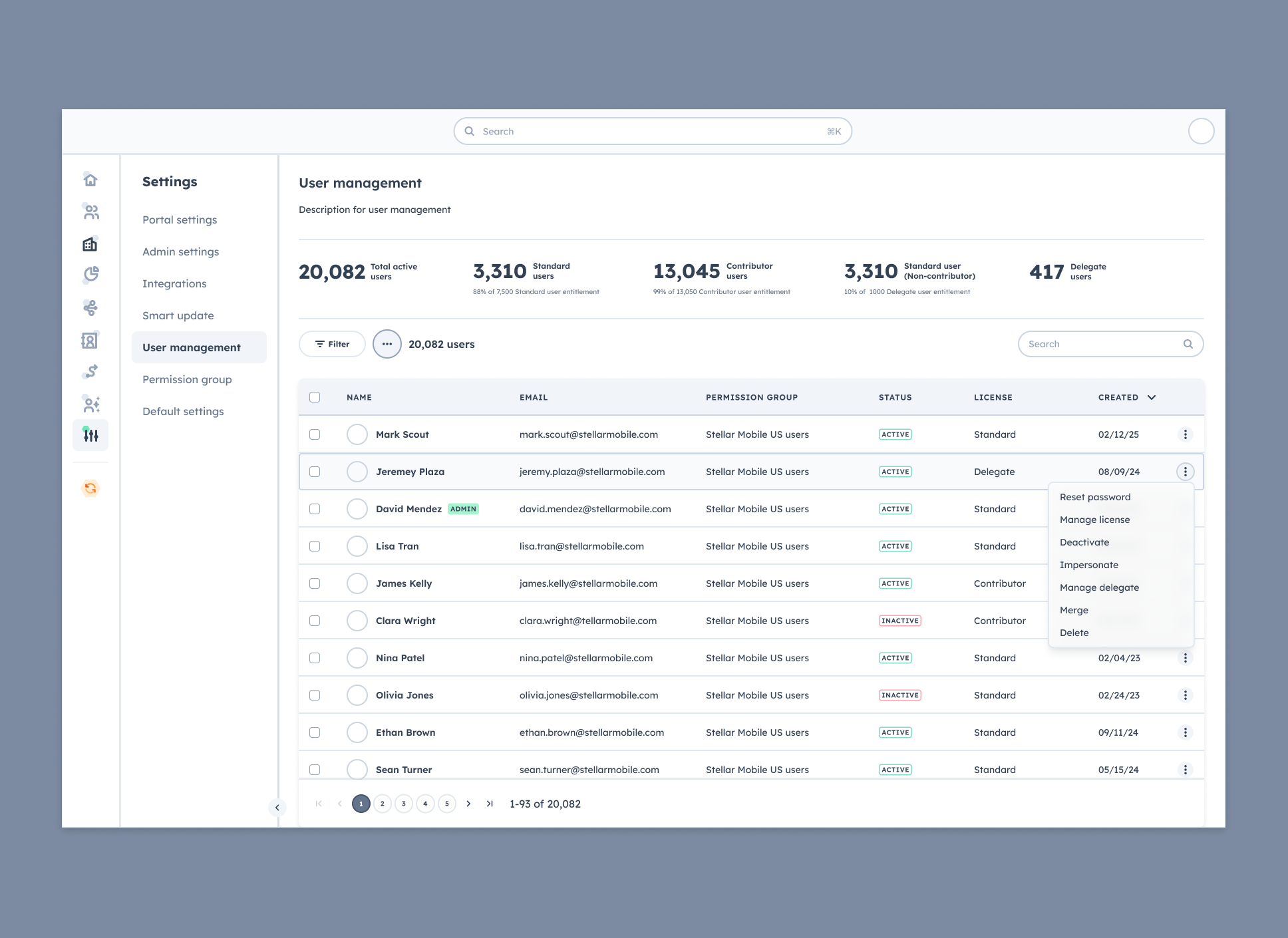
Task: Click the orange sync icon in sidebar
Action: [90, 488]
